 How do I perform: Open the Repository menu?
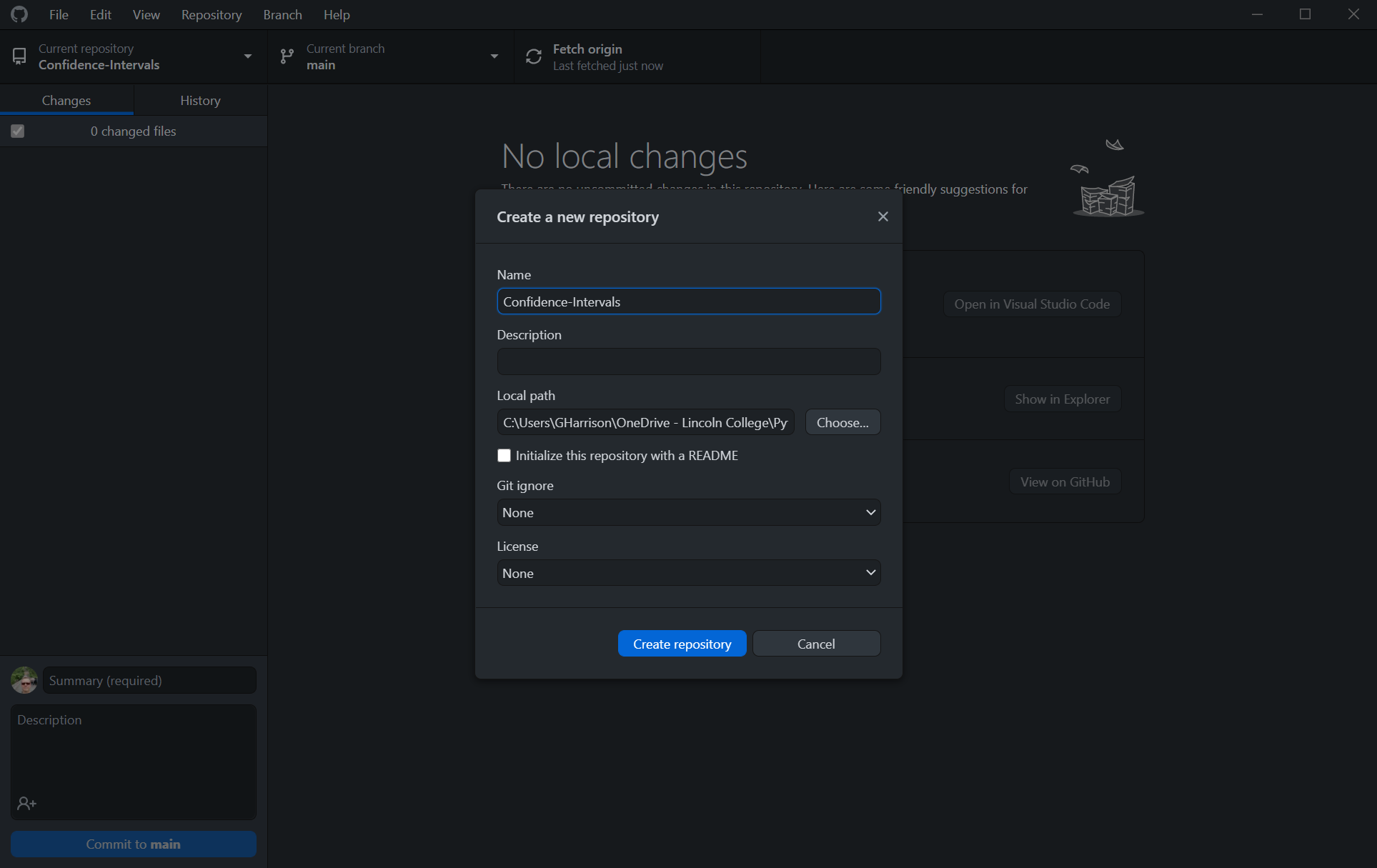211,14
